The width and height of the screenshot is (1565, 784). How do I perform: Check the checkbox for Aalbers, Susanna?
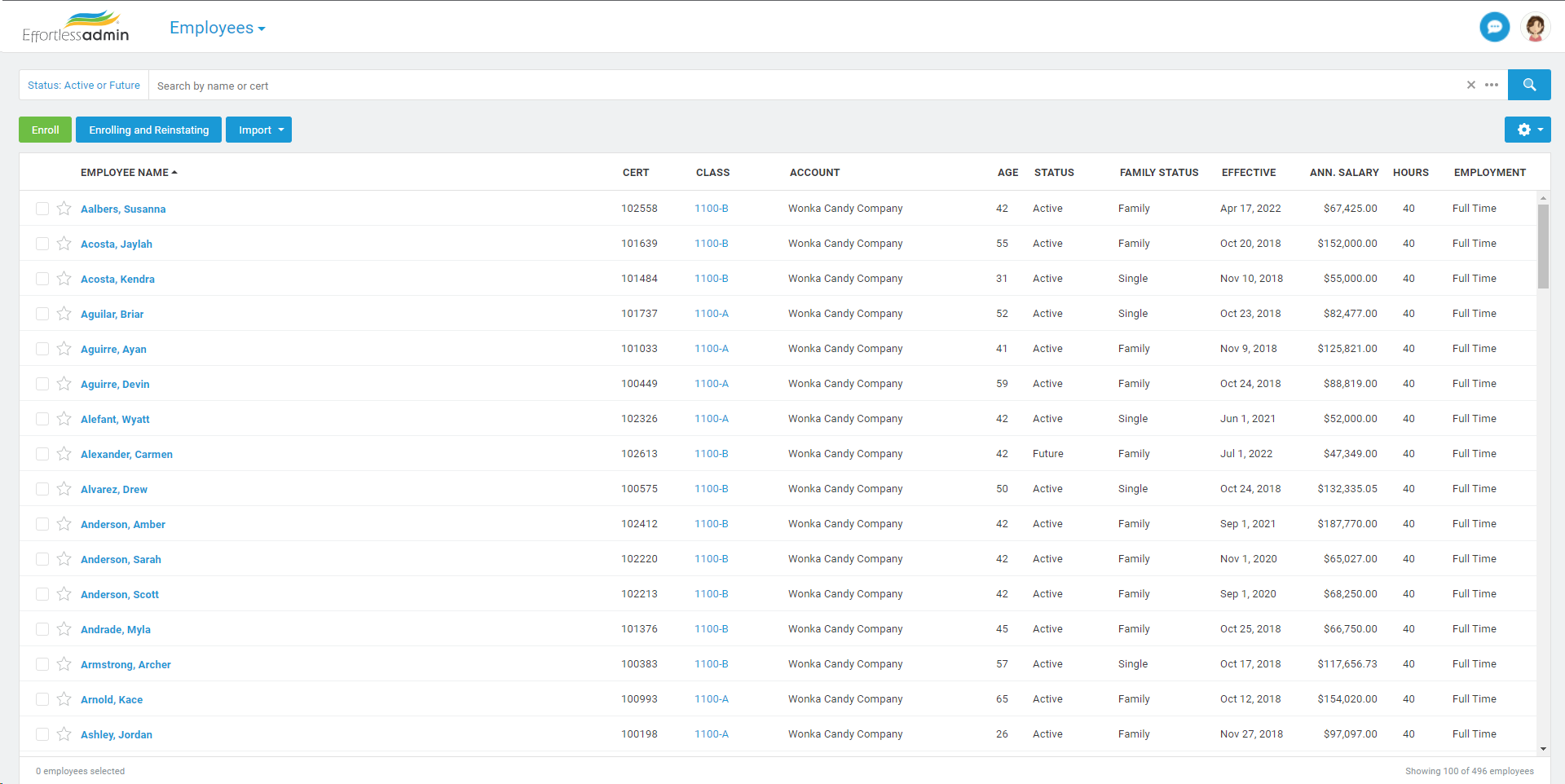42,209
